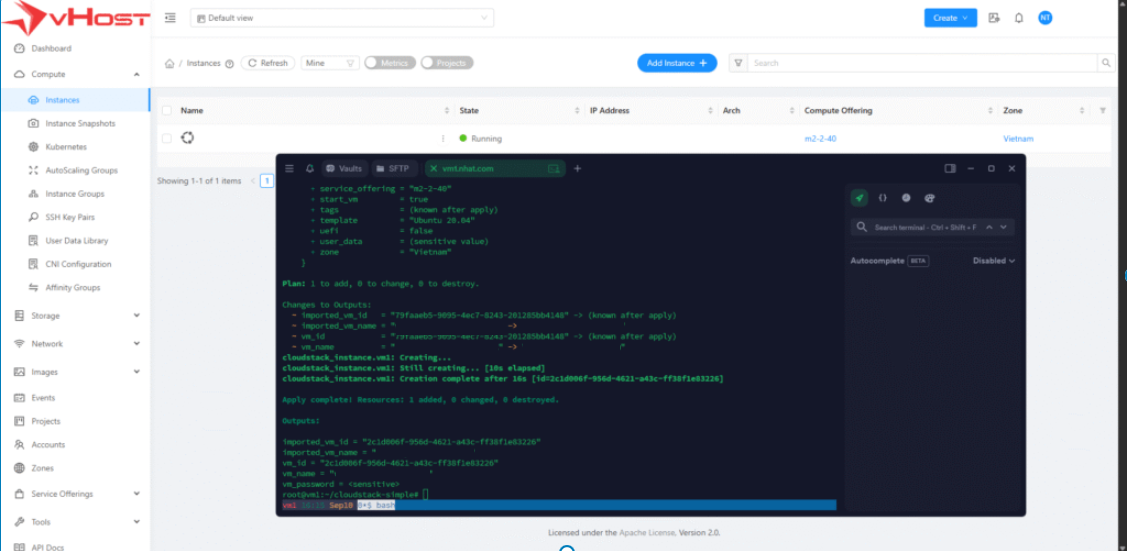The image size is (1127, 551).
Task: Enable the Projects toggle
Action: point(446,63)
